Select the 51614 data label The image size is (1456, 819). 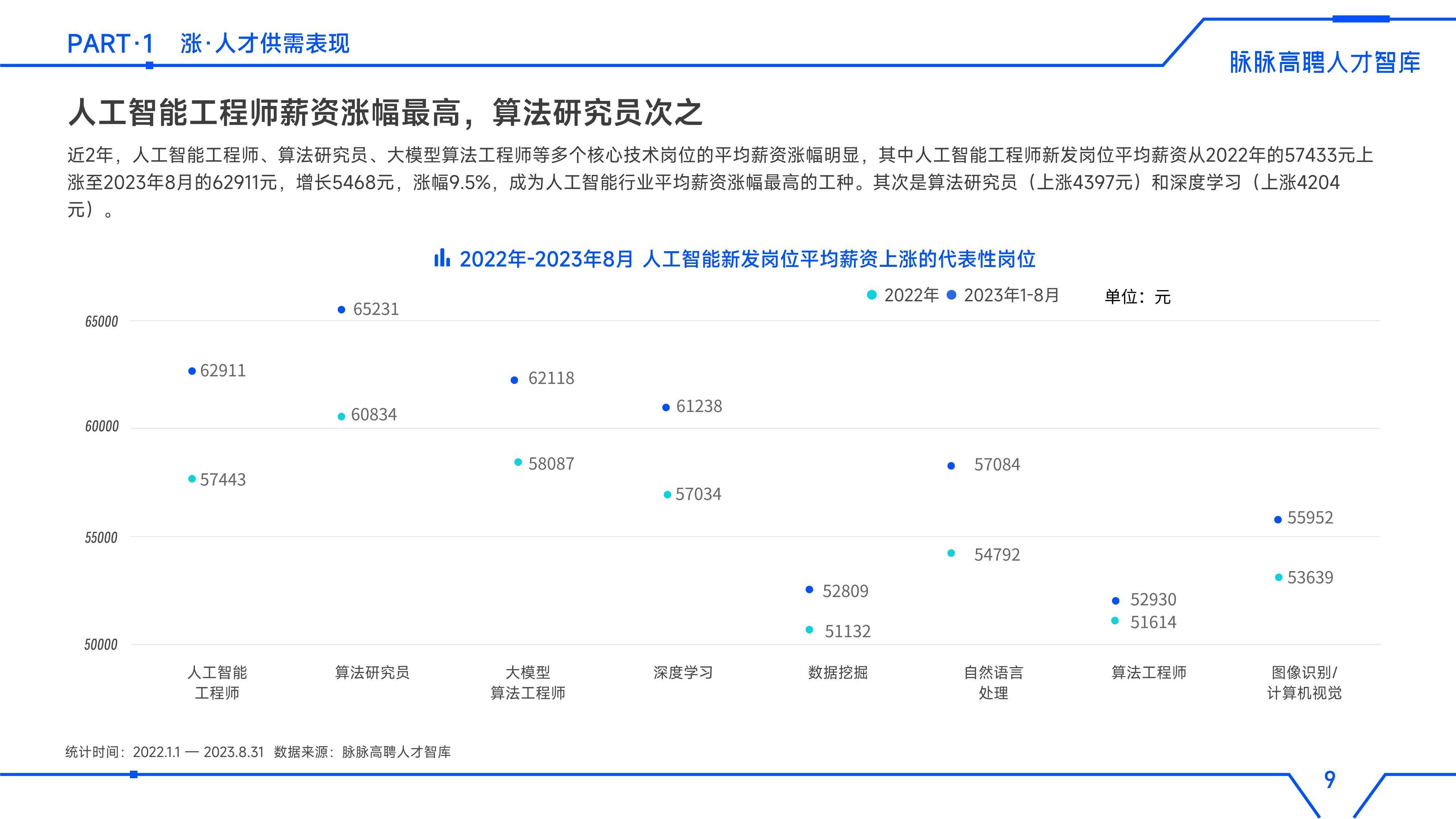pyautogui.click(x=1153, y=622)
